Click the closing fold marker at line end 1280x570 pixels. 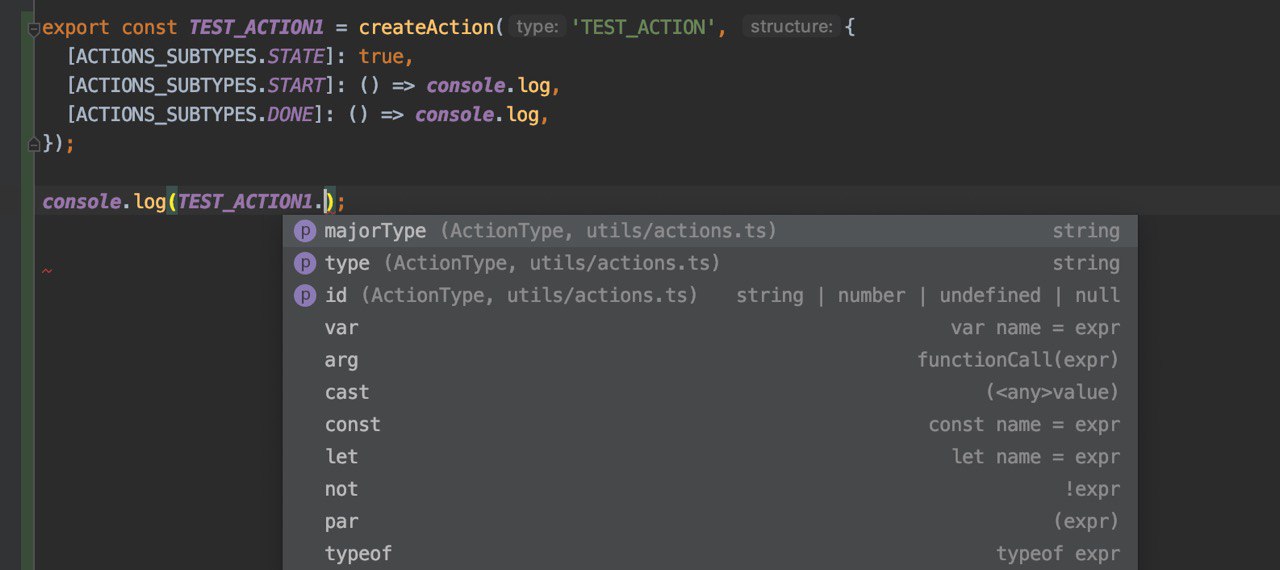point(34,144)
